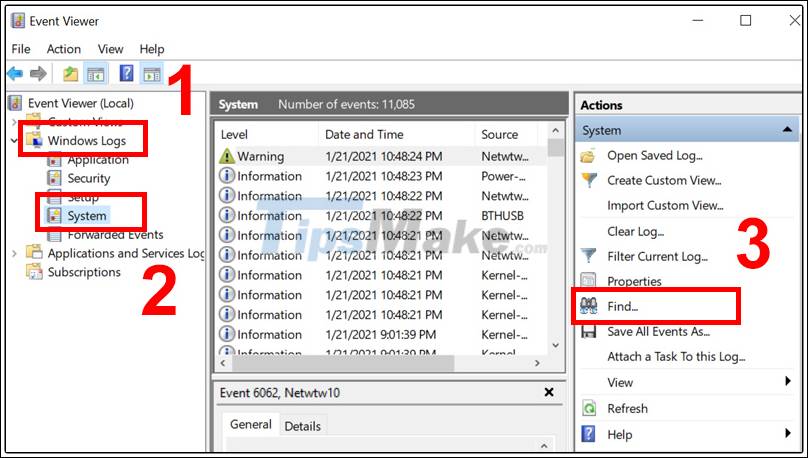Click the Save All Events floppy icon
Viewport: 808px width, 458px height.
pos(588,331)
